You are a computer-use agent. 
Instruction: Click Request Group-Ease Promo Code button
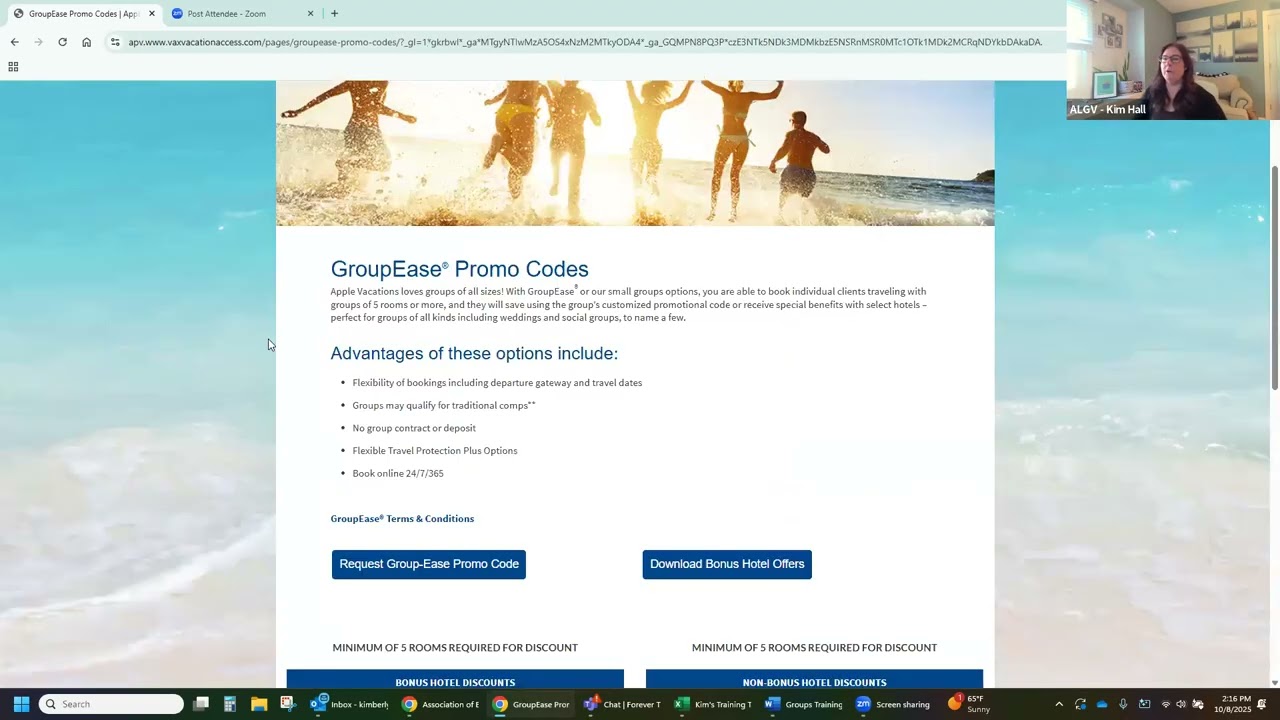pos(429,564)
